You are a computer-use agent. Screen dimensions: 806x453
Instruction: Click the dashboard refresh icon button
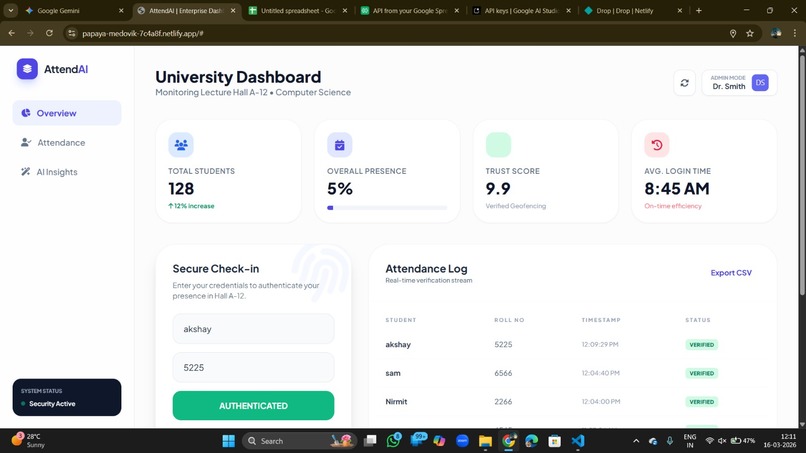point(684,83)
